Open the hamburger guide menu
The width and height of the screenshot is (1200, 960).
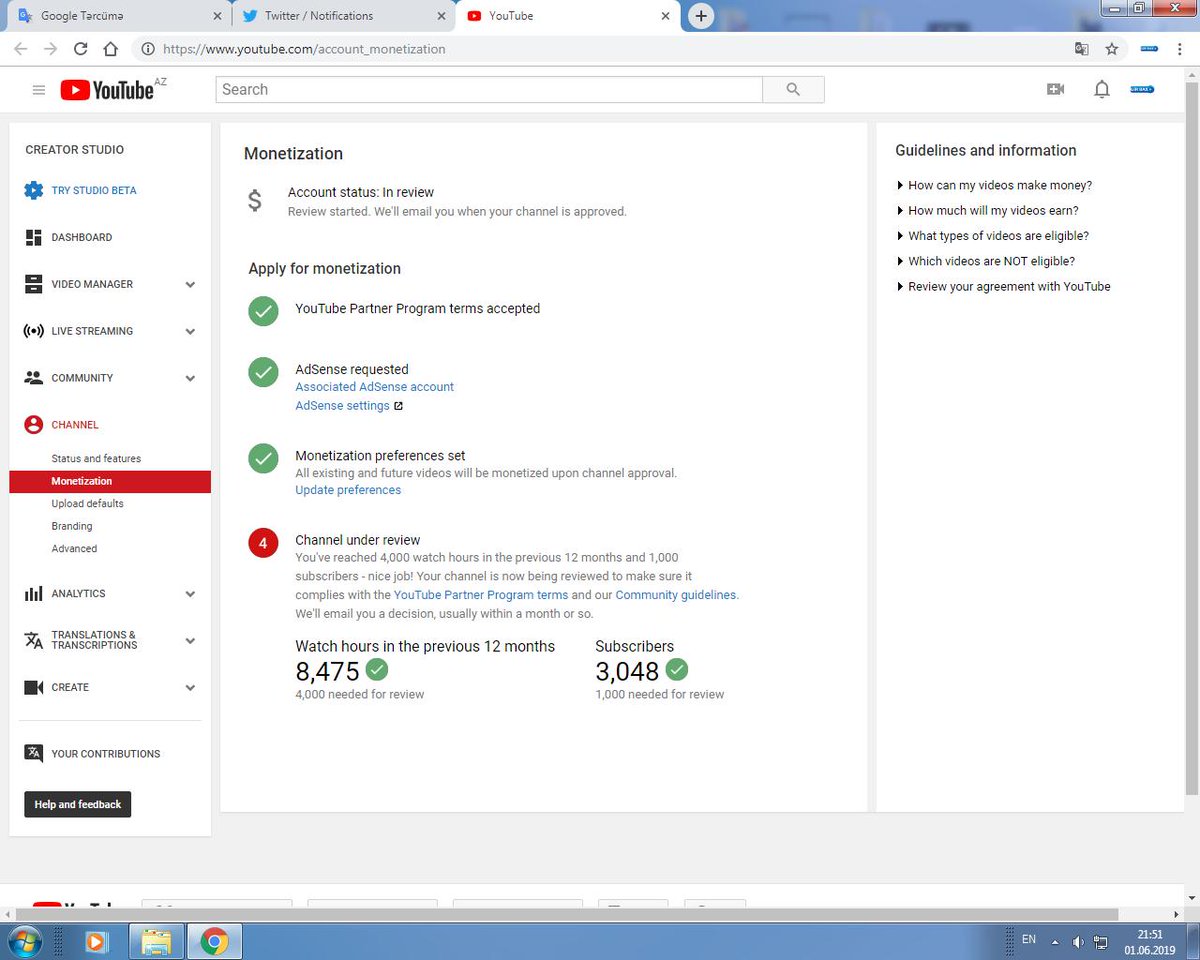pos(39,90)
